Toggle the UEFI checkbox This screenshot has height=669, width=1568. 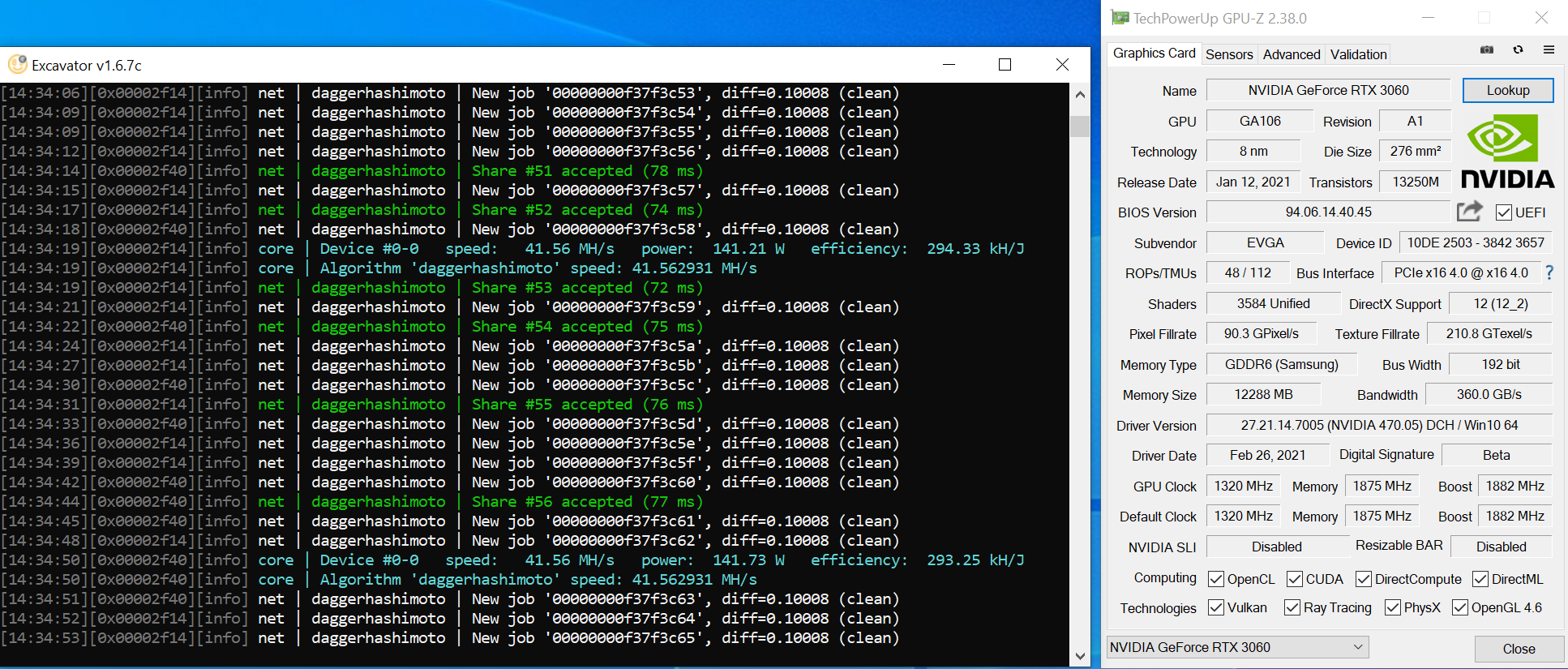(x=1504, y=212)
